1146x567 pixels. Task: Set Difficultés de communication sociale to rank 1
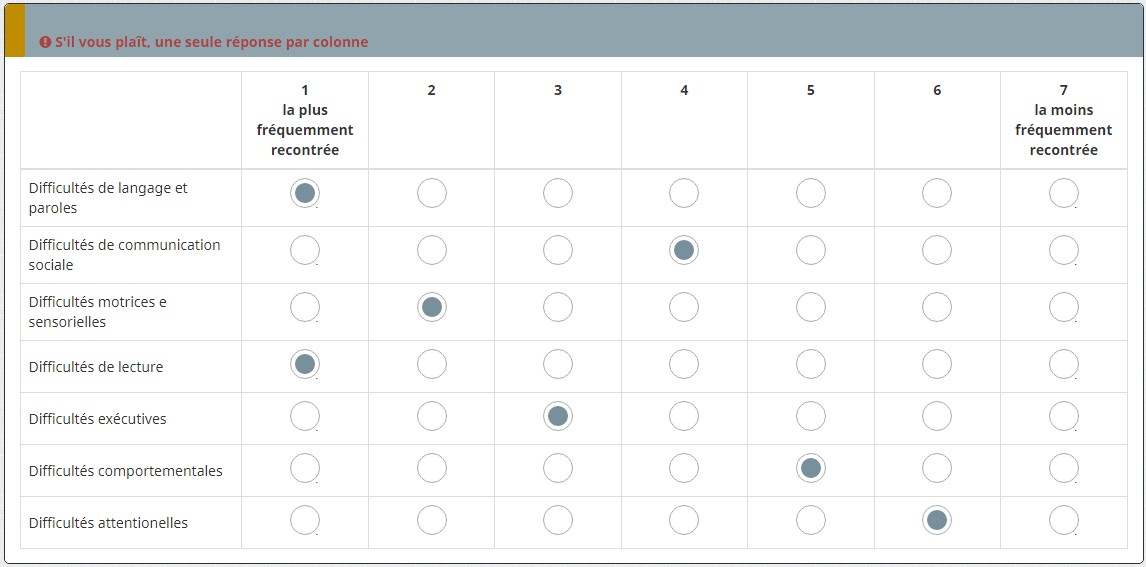click(x=305, y=250)
